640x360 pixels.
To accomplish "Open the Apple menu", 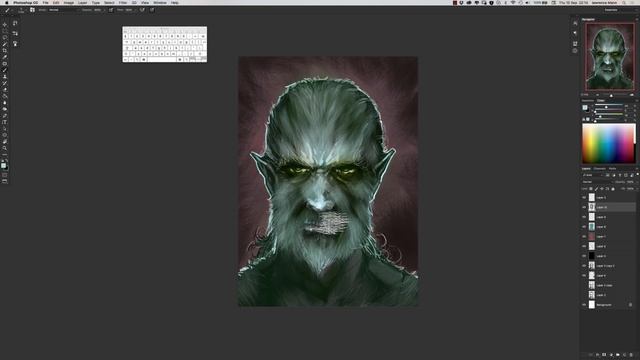I will [x=7, y=2].
